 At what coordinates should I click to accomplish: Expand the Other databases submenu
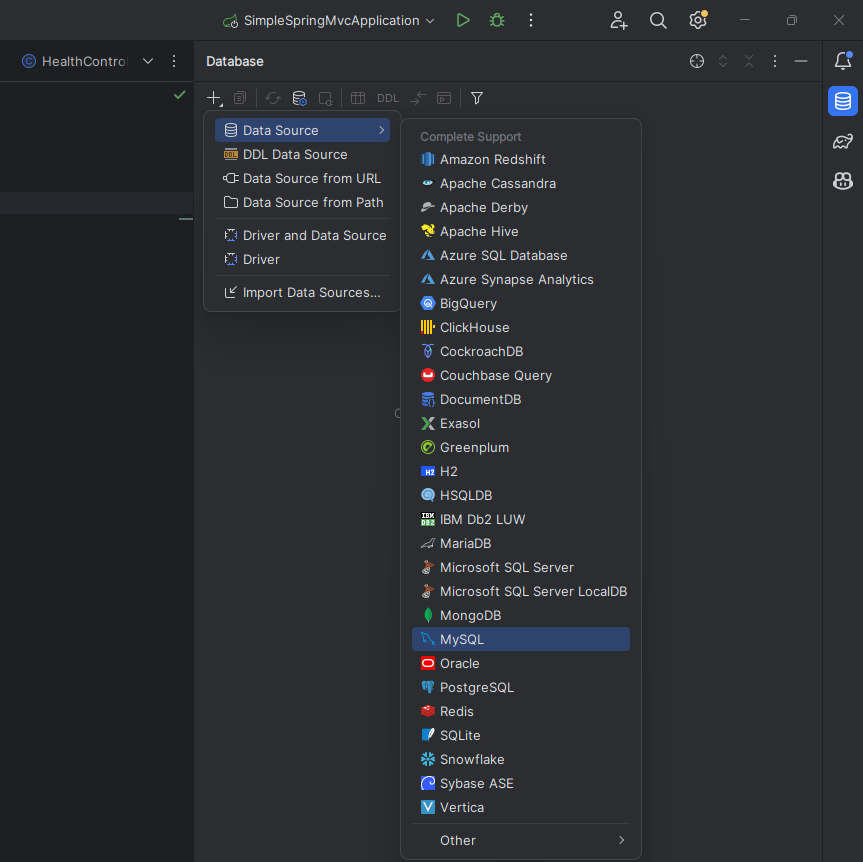click(521, 840)
